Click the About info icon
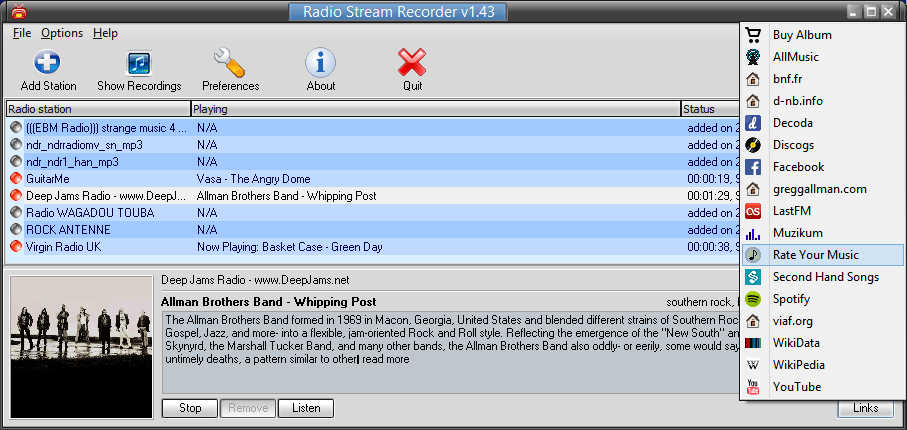The height and width of the screenshot is (430, 907). (x=320, y=64)
